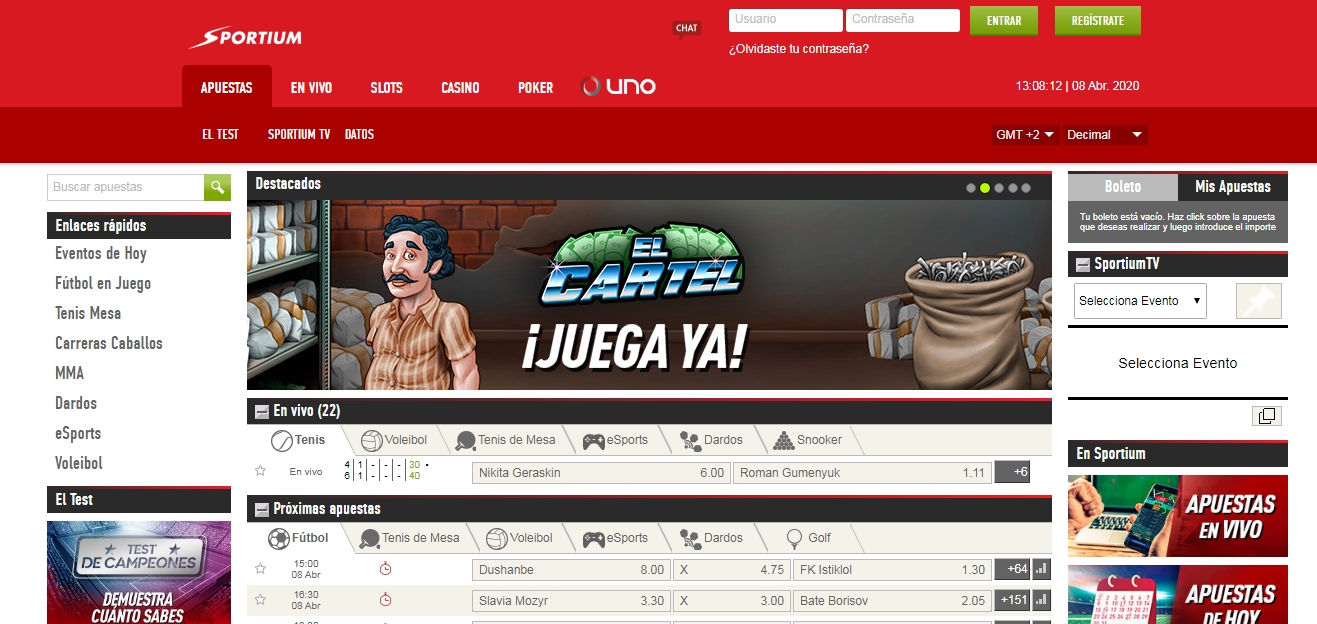Viewport: 1317px width, 624px height.
Task: Open the Decimal odds format dropdown
Action: (x=1104, y=135)
